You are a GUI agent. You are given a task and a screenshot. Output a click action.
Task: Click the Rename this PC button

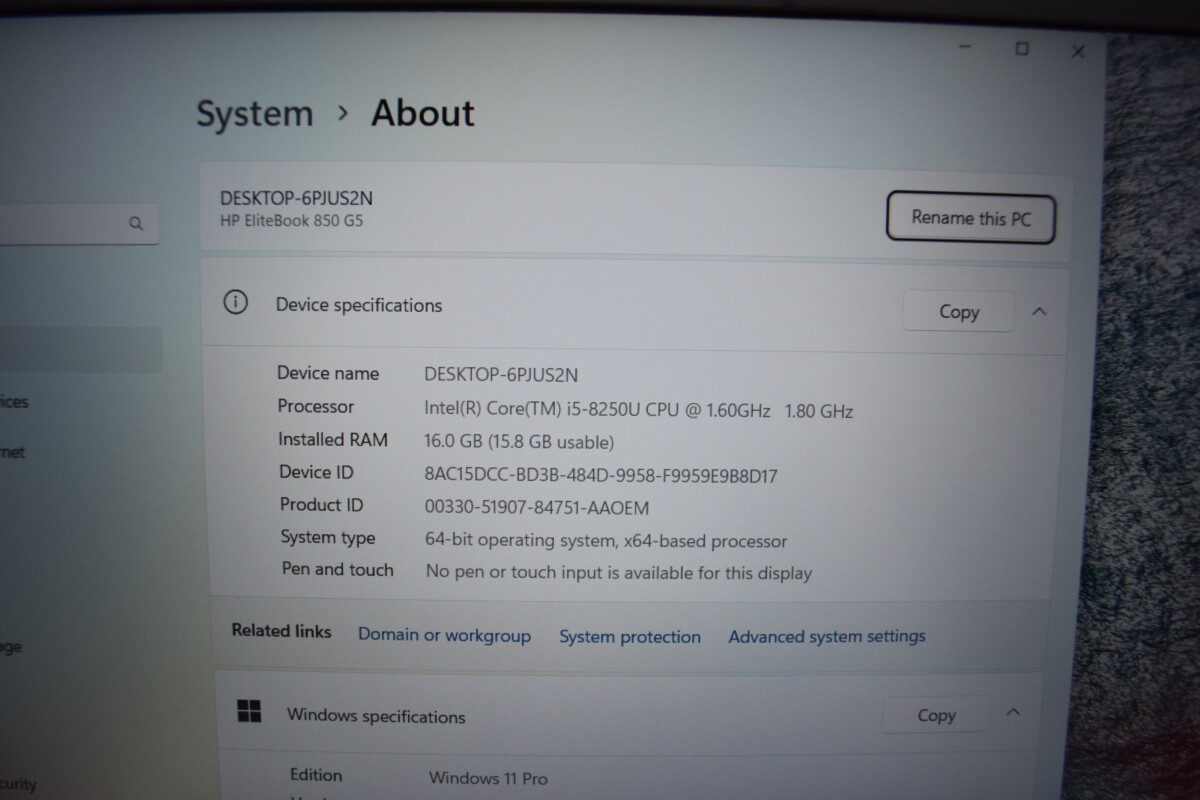[x=970, y=217]
